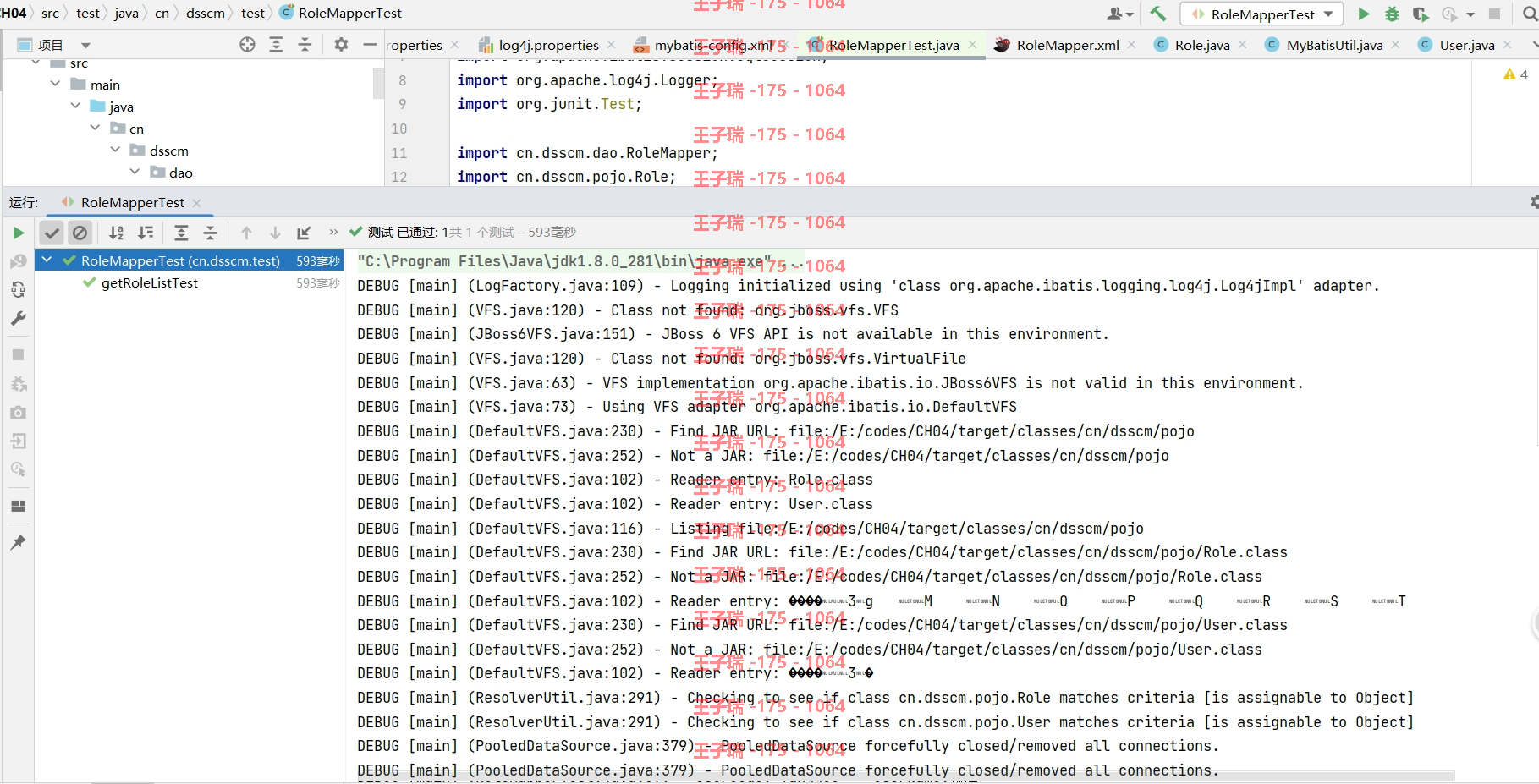Build the project with the hammer icon
1539x784 pixels.
point(1158,14)
